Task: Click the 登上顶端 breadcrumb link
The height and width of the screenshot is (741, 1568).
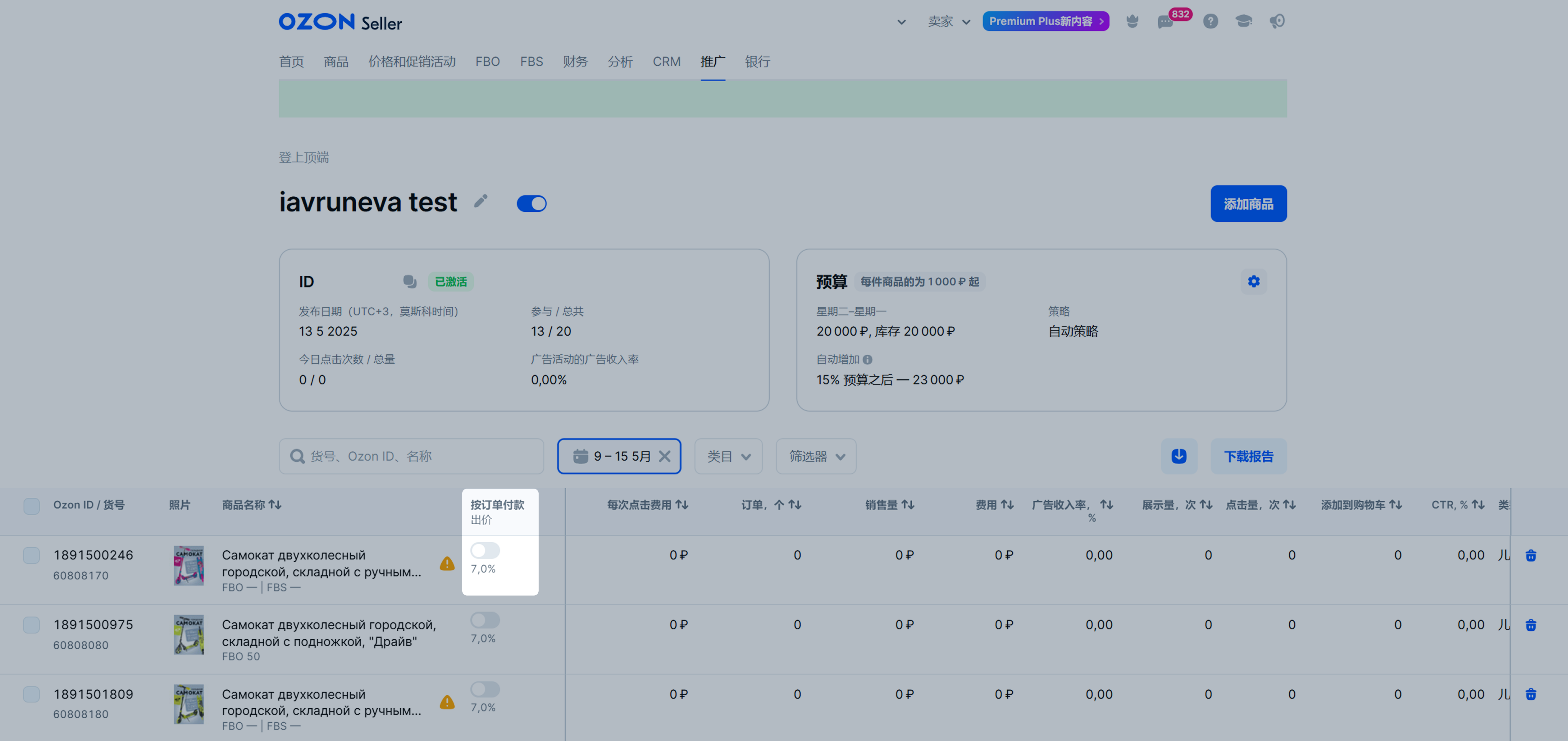Action: tap(304, 157)
